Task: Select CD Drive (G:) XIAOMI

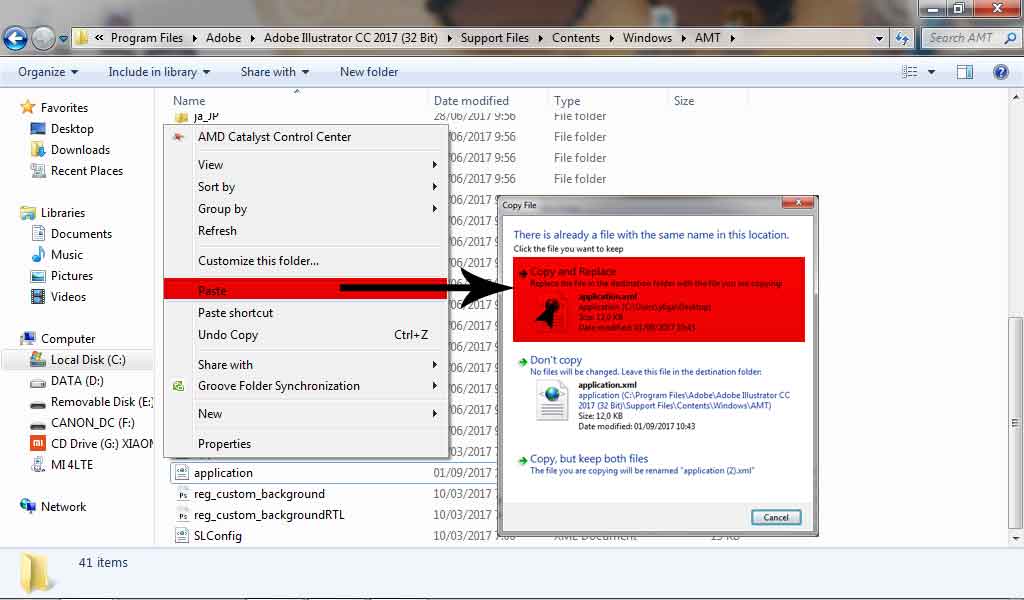Action: click(x=102, y=443)
